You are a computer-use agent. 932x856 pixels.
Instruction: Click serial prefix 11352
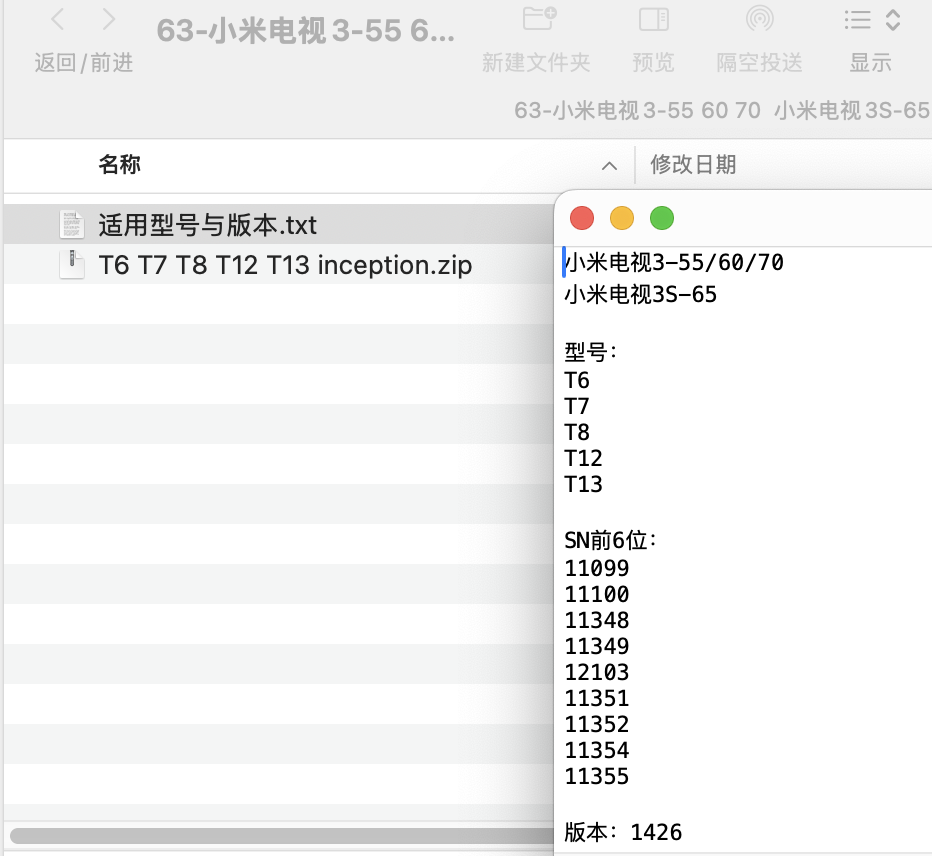[x=597, y=725]
